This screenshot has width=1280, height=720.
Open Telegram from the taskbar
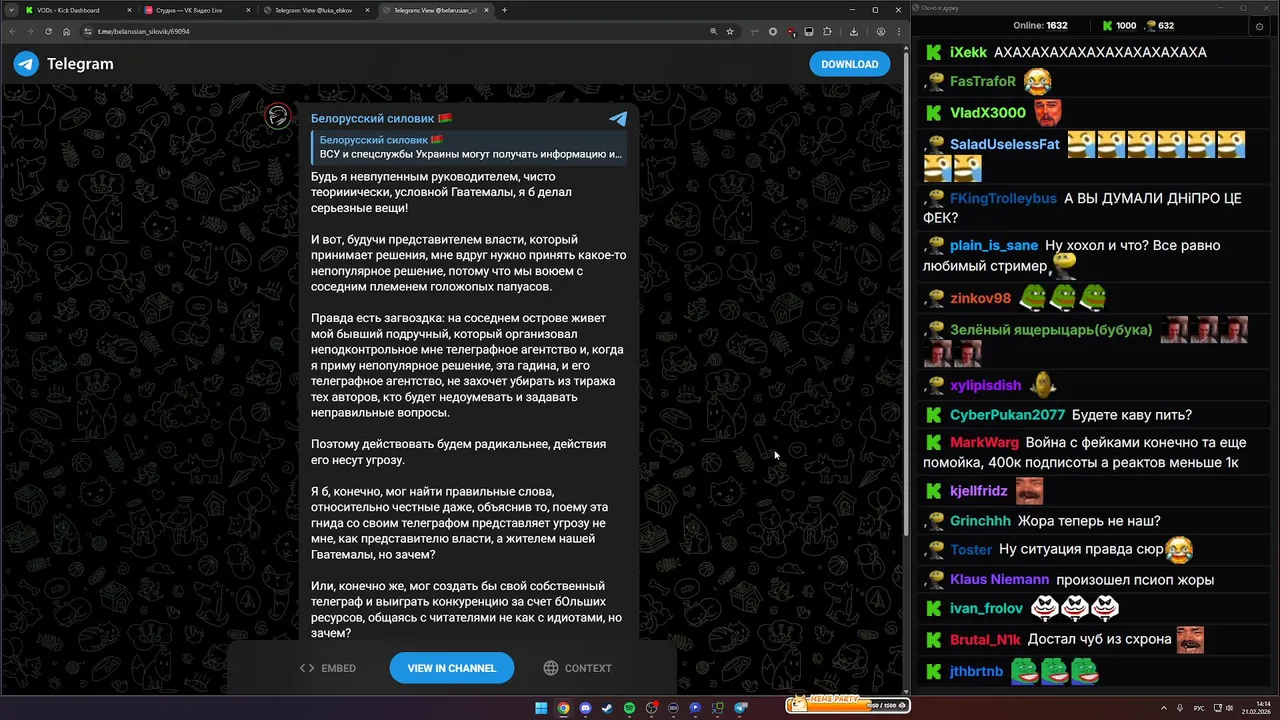(x=741, y=708)
